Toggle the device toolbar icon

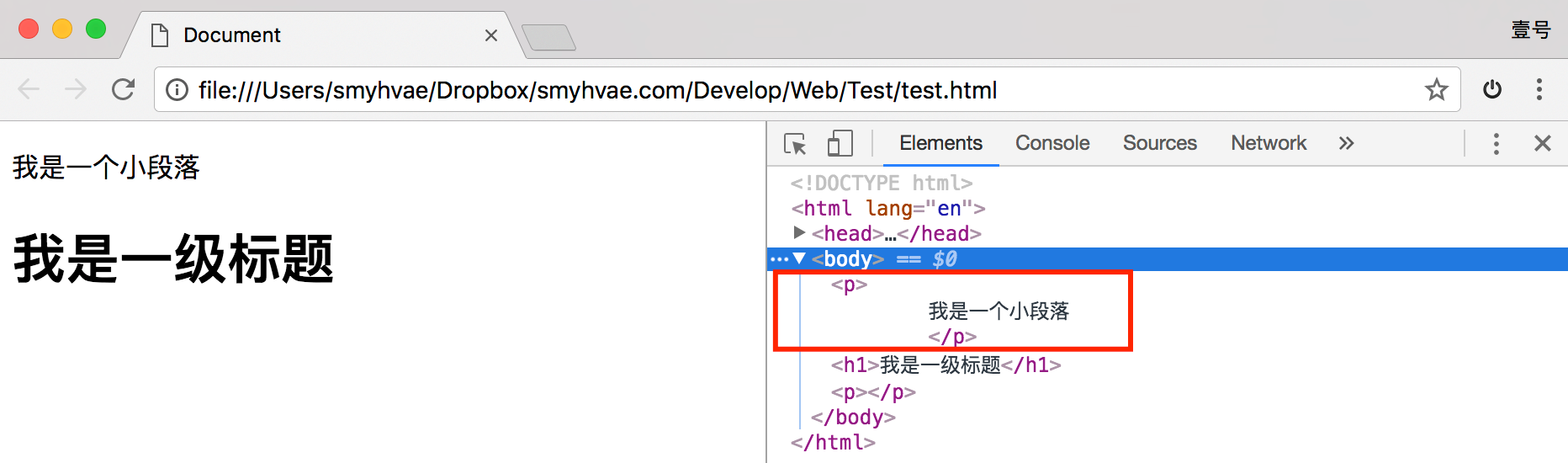pos(840,143)
